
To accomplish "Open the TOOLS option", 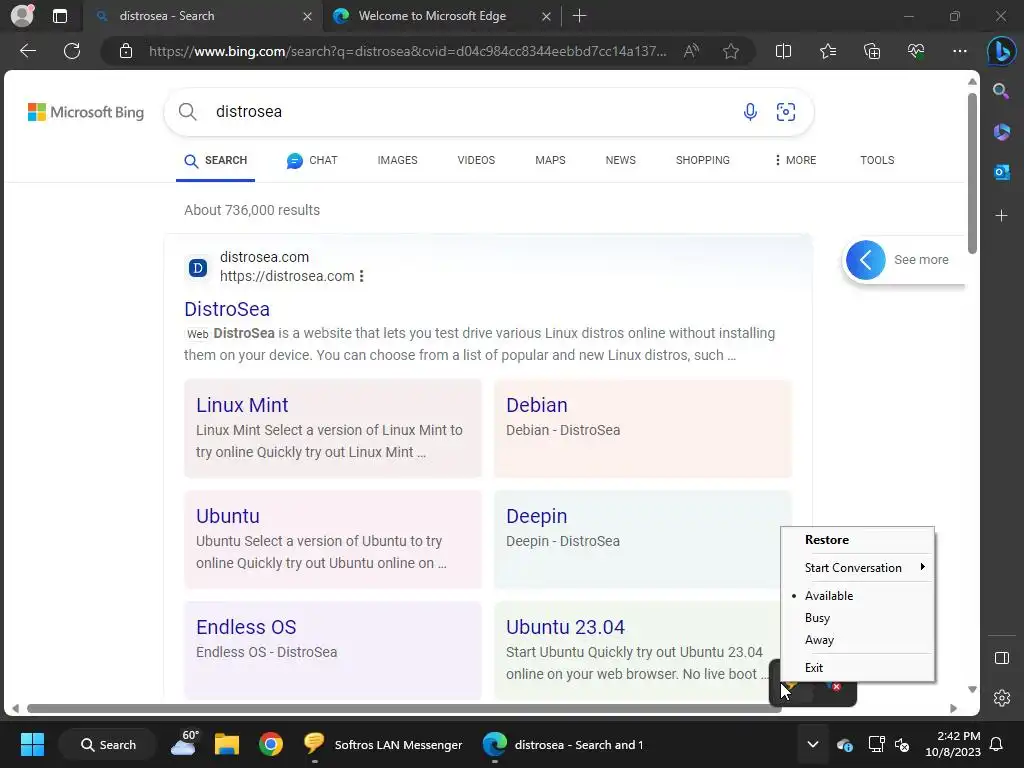I will (877, 160).
